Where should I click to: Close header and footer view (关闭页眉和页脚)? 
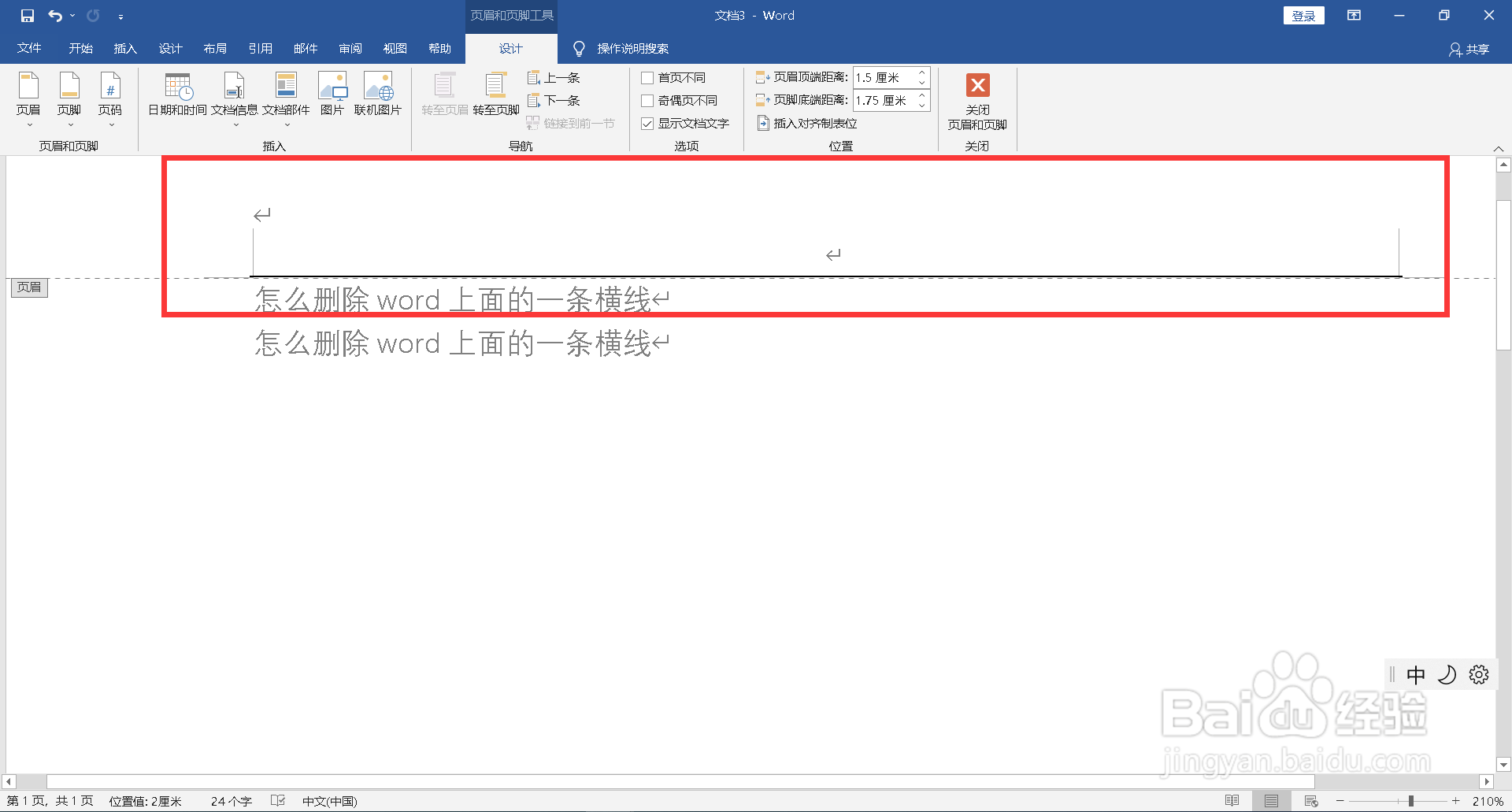pyautogui.click(x=977, y=101)
